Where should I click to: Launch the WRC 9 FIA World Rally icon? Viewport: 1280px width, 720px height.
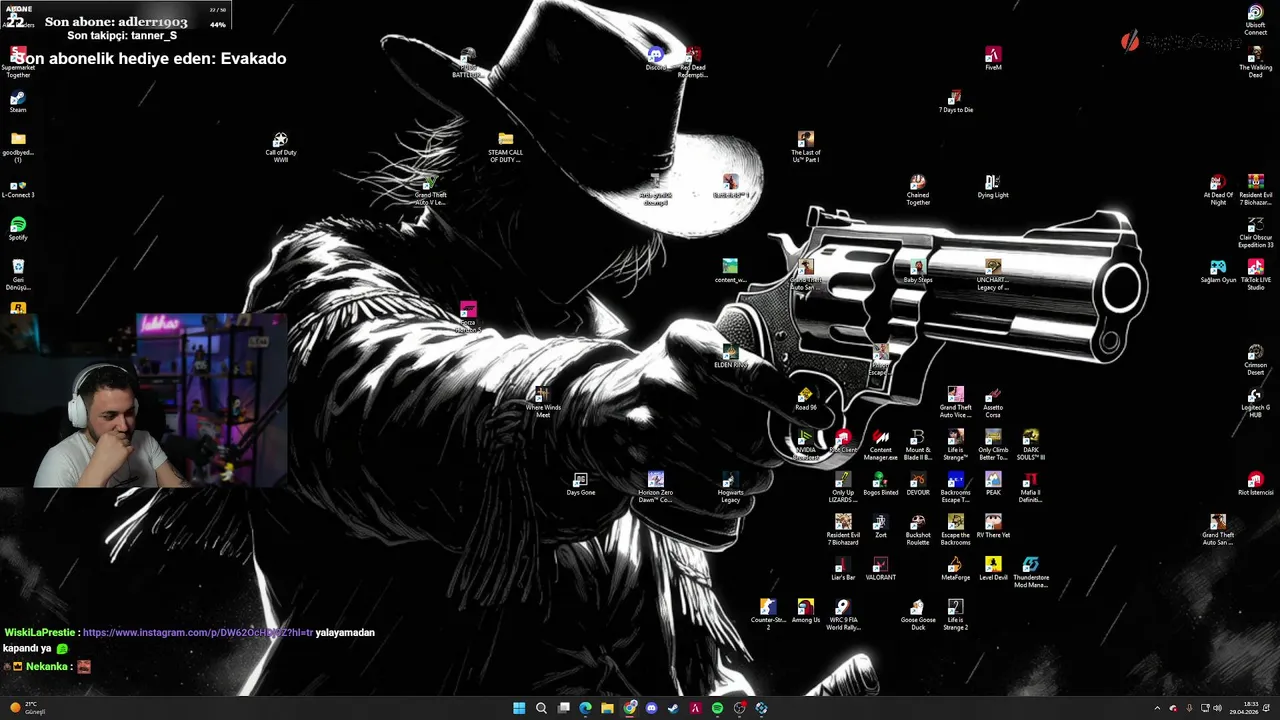pyautogui.click(x=843, y=615)
